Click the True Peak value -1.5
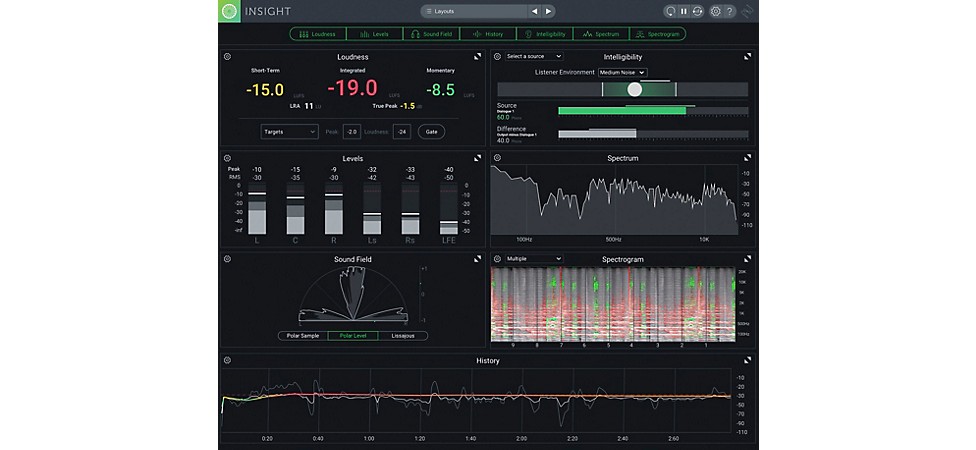 pos(408,106)
